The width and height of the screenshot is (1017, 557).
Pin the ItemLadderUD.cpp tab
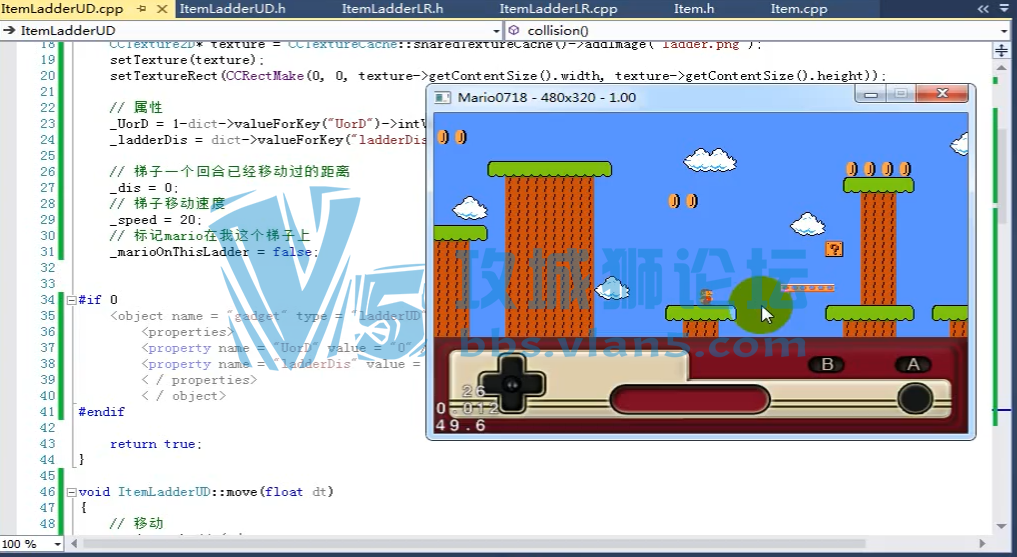click(142, 9)
